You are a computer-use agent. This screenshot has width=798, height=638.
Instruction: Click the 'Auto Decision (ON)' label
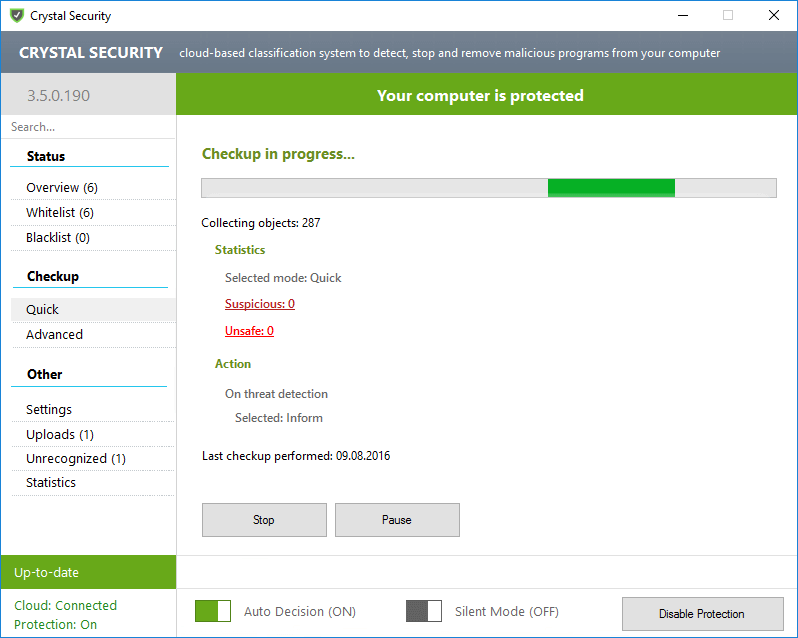(300, 611)
